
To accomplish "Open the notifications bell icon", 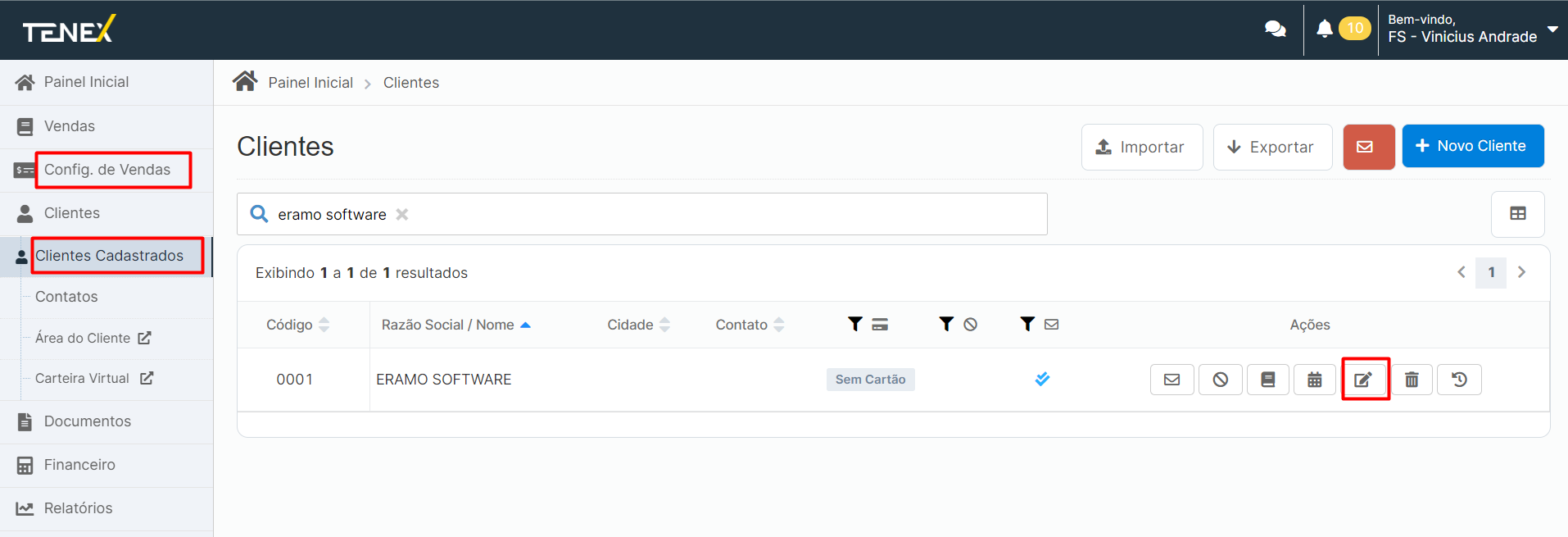I will (1324, 29).
